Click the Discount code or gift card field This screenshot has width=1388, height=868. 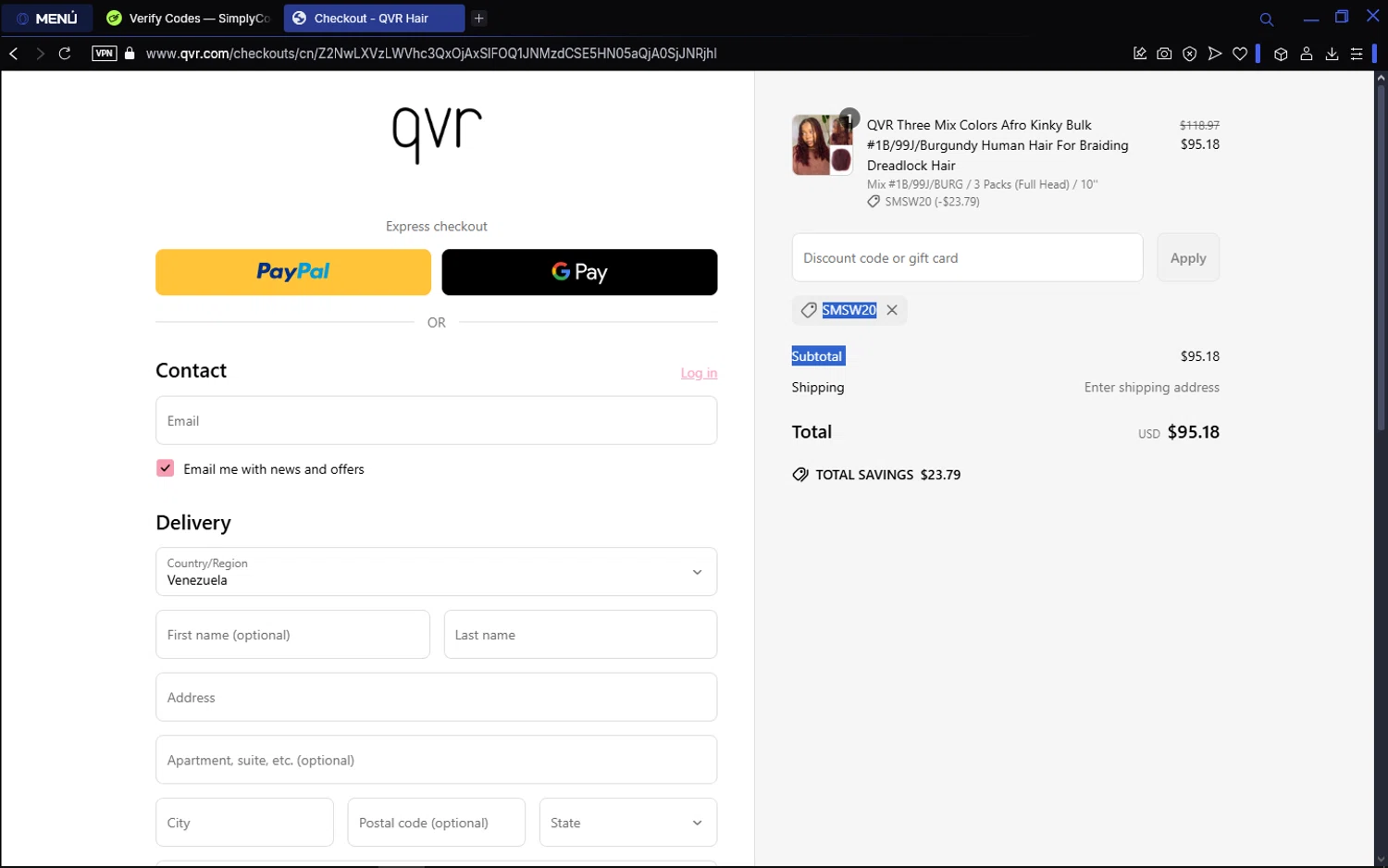[x=967, y=257]
